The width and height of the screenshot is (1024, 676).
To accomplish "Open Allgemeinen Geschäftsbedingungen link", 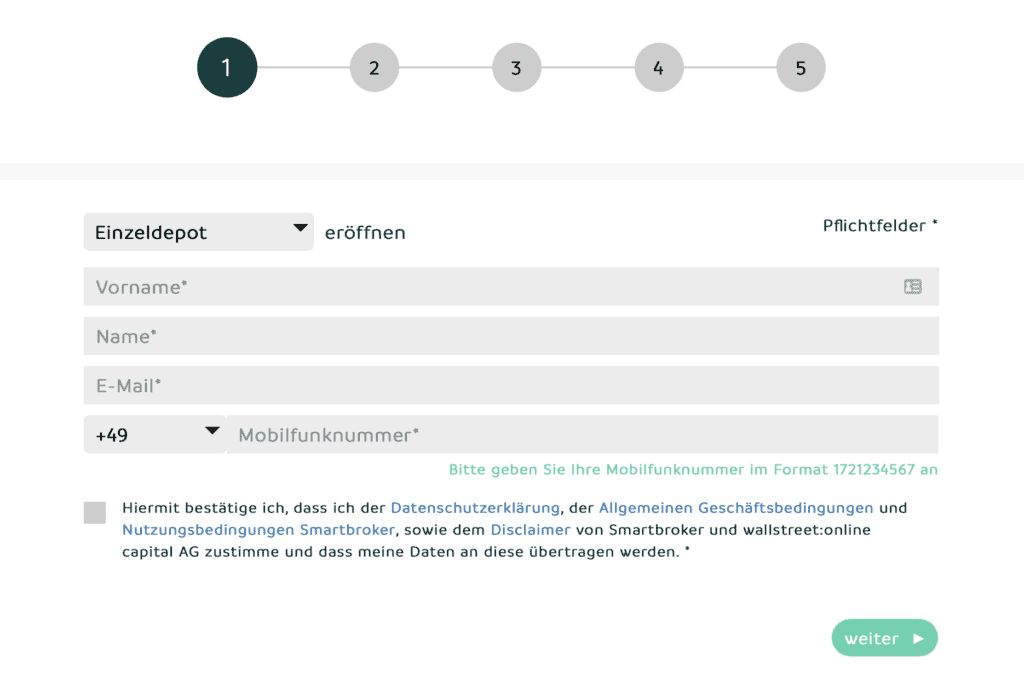I will click(736, 508).
